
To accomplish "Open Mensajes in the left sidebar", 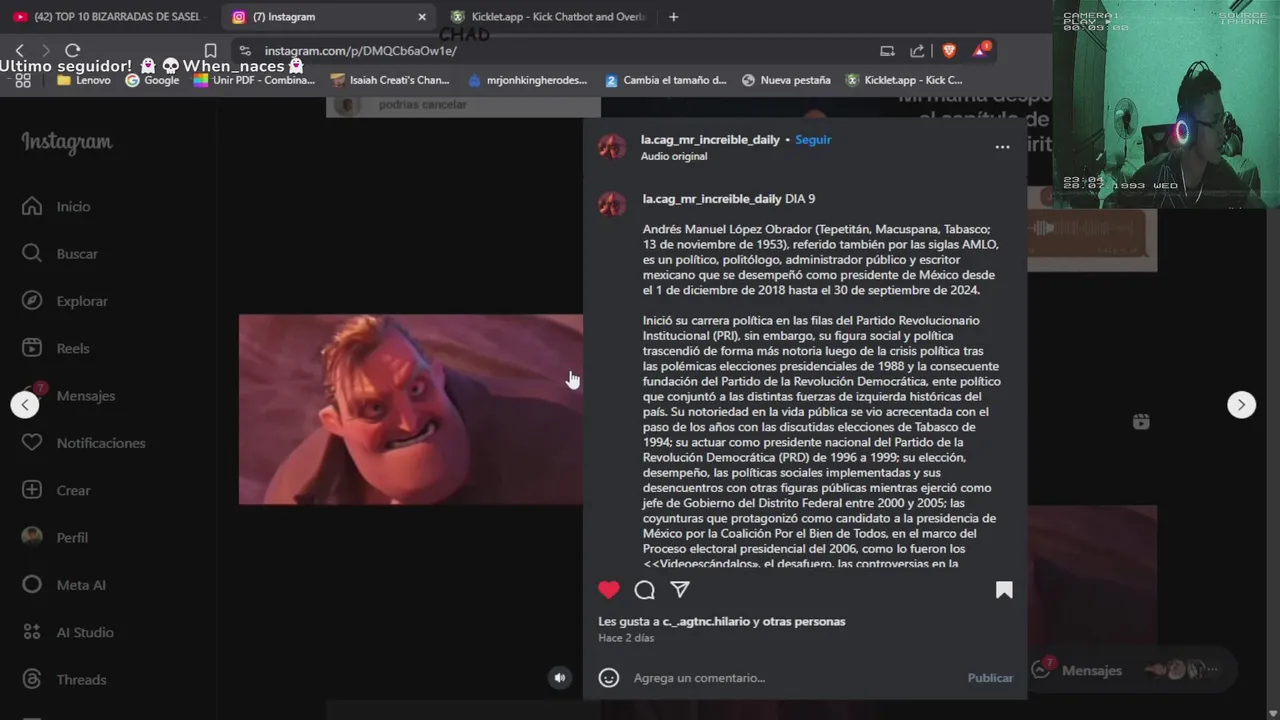I will (69, 395).
